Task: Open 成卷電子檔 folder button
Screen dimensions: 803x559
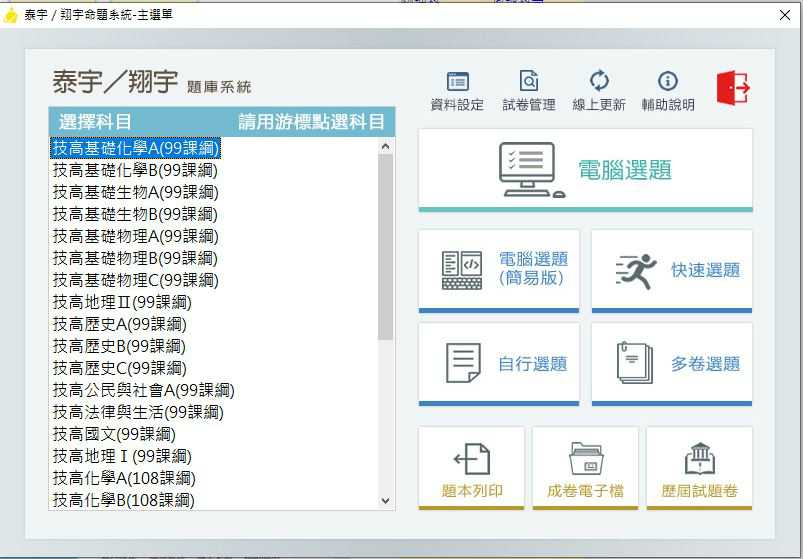Action: 585,468
